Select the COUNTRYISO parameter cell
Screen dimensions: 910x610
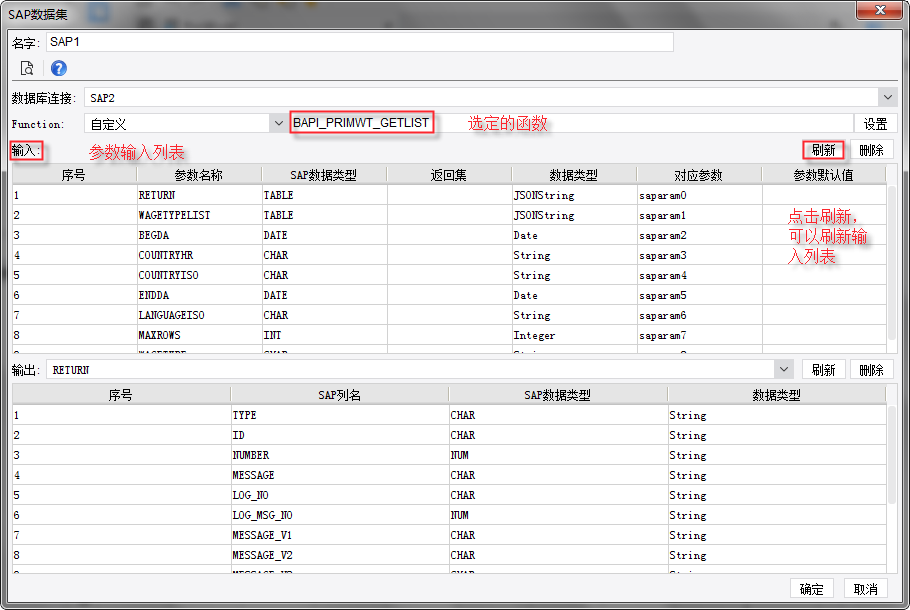(x=199, y=275)
